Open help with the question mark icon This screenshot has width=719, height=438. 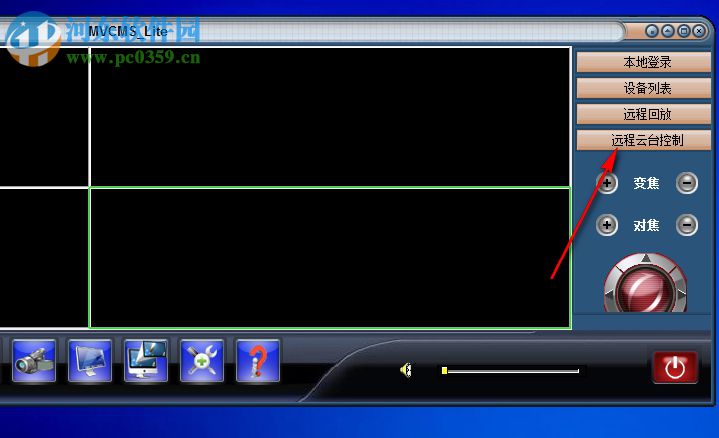(258, 360)
